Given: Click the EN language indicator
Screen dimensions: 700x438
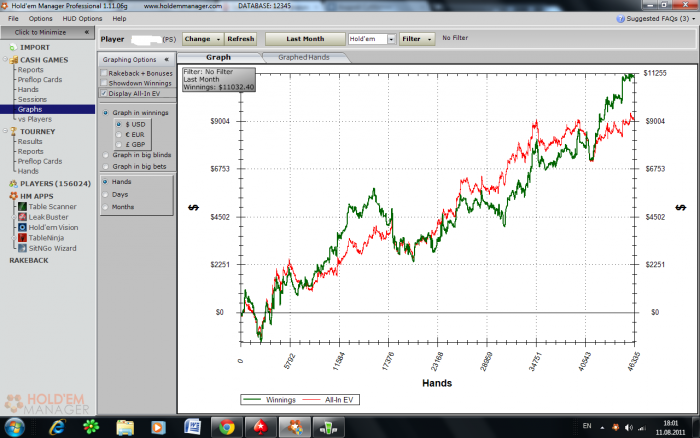Looking at the screenshot, I should point(587,426).
